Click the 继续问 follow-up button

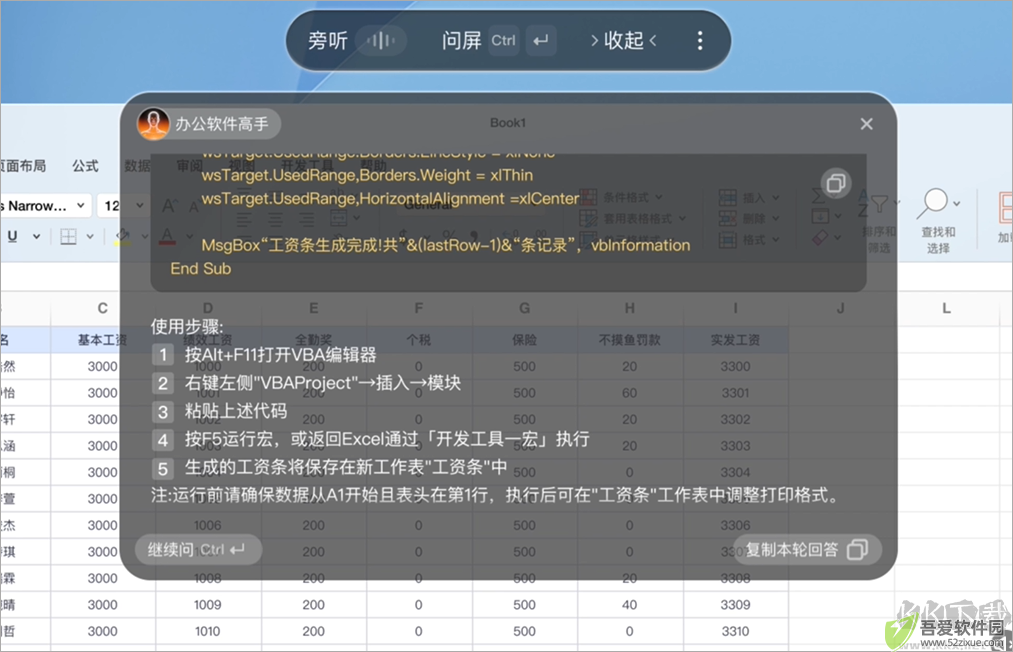[198, 550]
